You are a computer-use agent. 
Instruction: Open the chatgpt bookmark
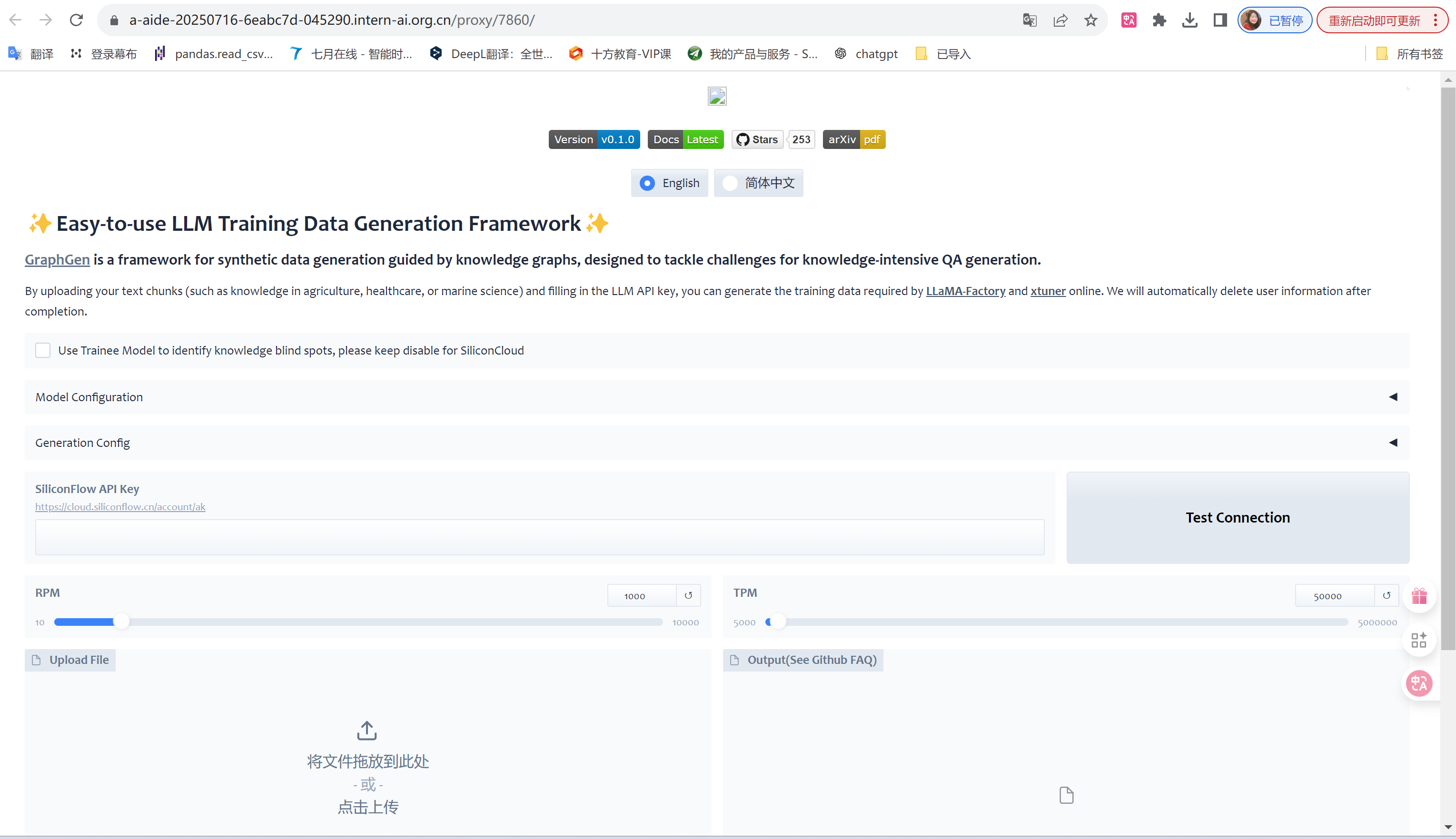(x=866, y=54)
